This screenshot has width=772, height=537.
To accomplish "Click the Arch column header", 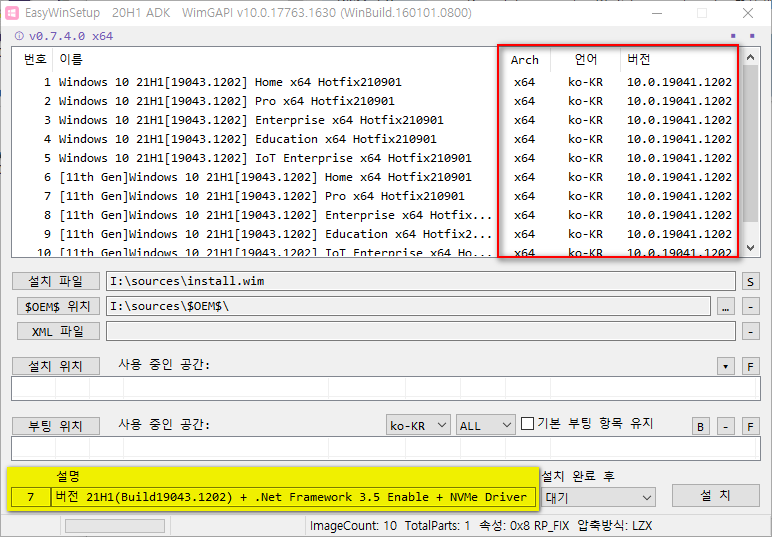I will [x=524, y=60].
